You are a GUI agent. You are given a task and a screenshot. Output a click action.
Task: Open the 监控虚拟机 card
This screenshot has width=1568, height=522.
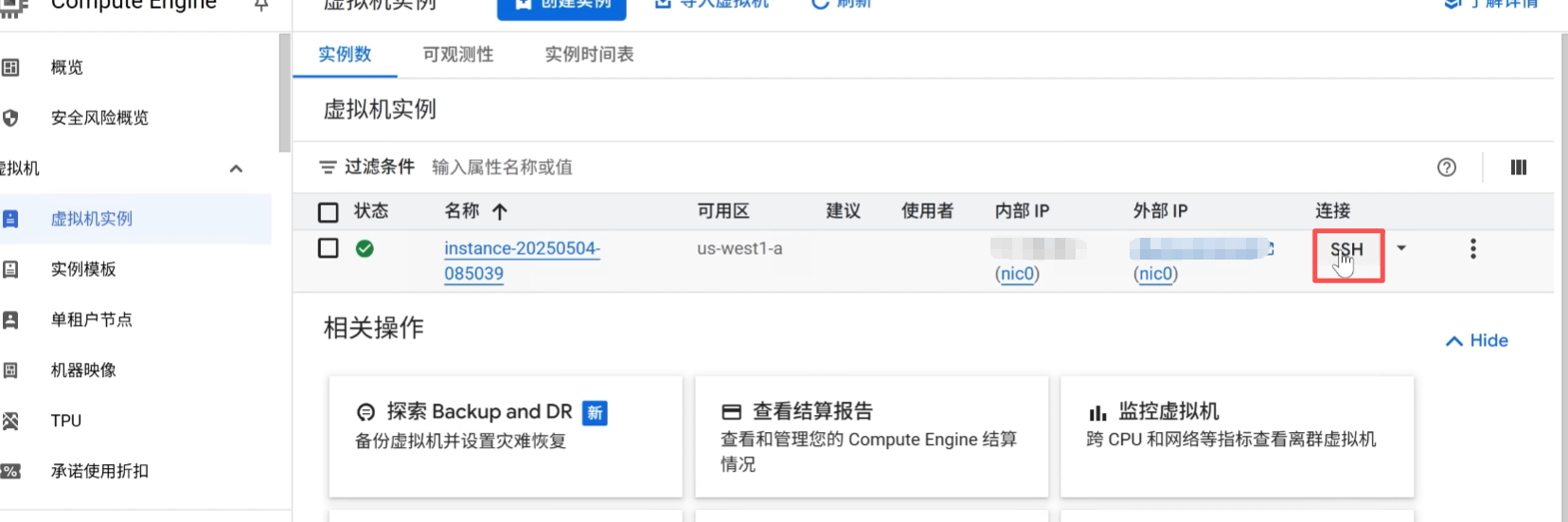(x=1237, y=437)
